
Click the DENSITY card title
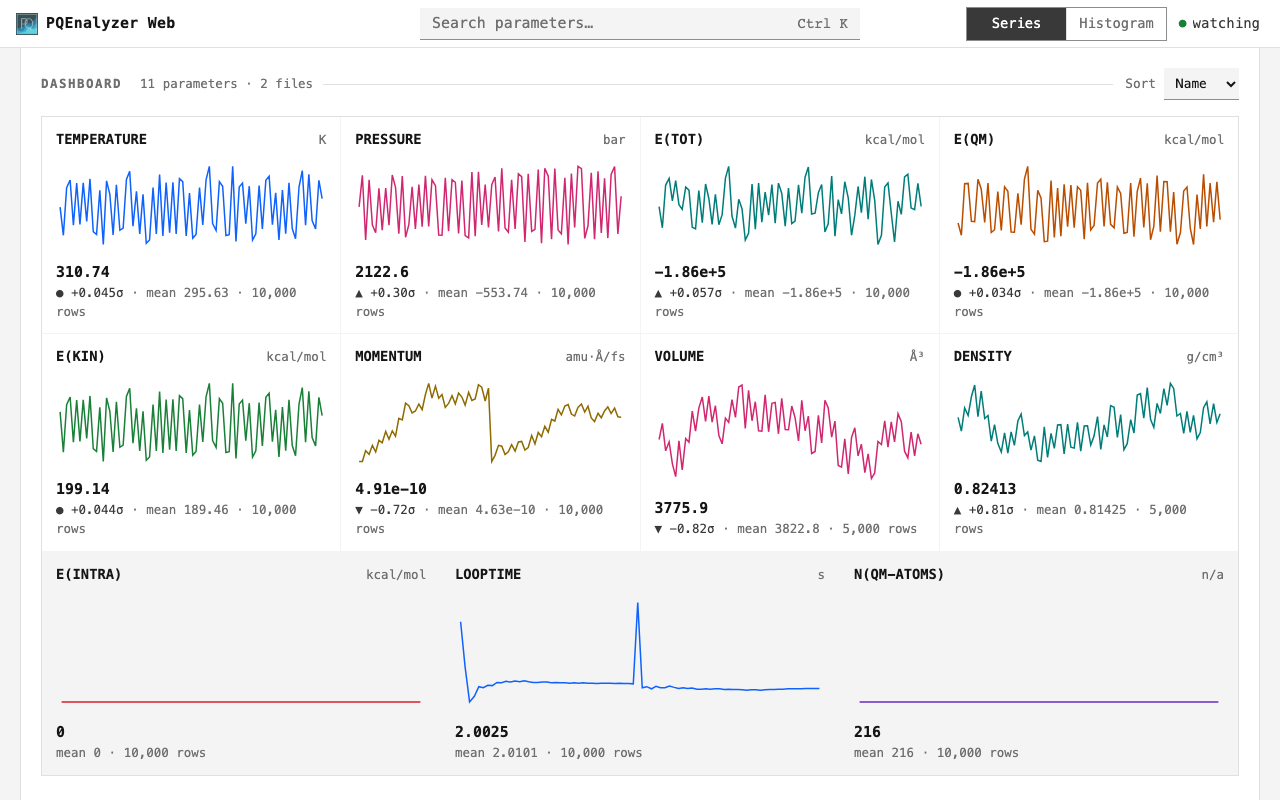[x=982, y=357]
